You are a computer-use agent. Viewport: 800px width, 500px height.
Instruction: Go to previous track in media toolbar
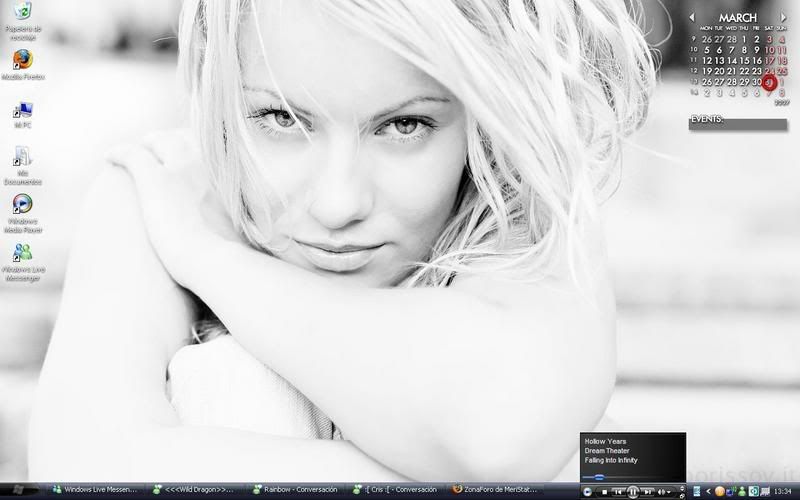pos(619,491)
